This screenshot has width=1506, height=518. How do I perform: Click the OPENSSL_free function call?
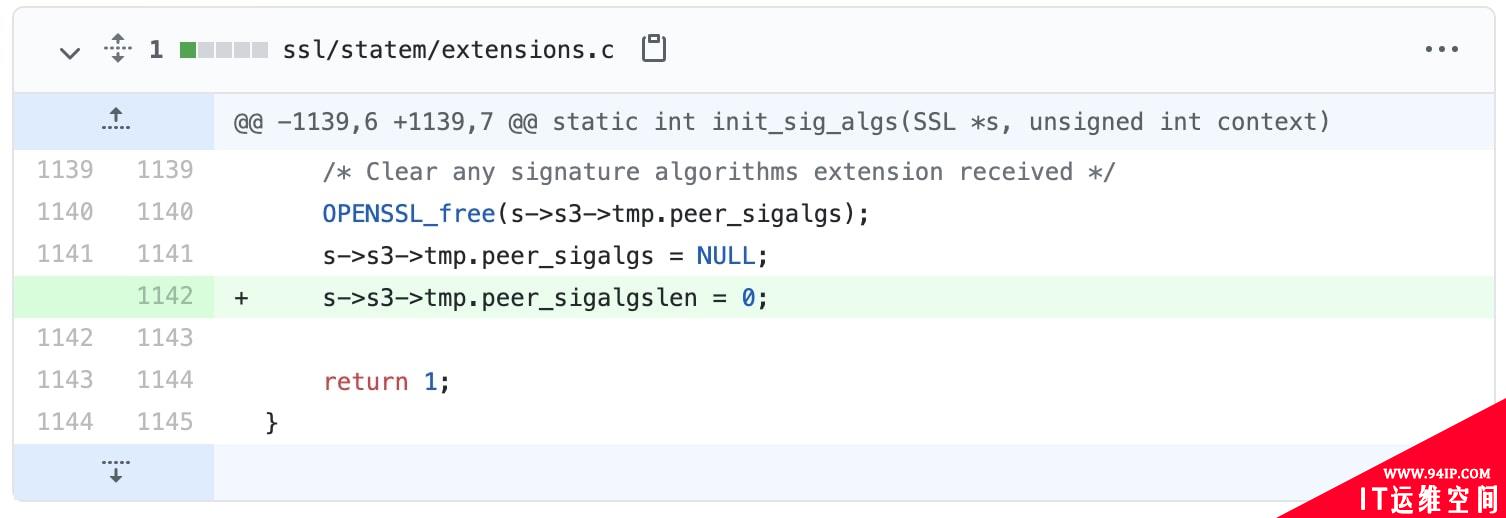click(409, 214)
